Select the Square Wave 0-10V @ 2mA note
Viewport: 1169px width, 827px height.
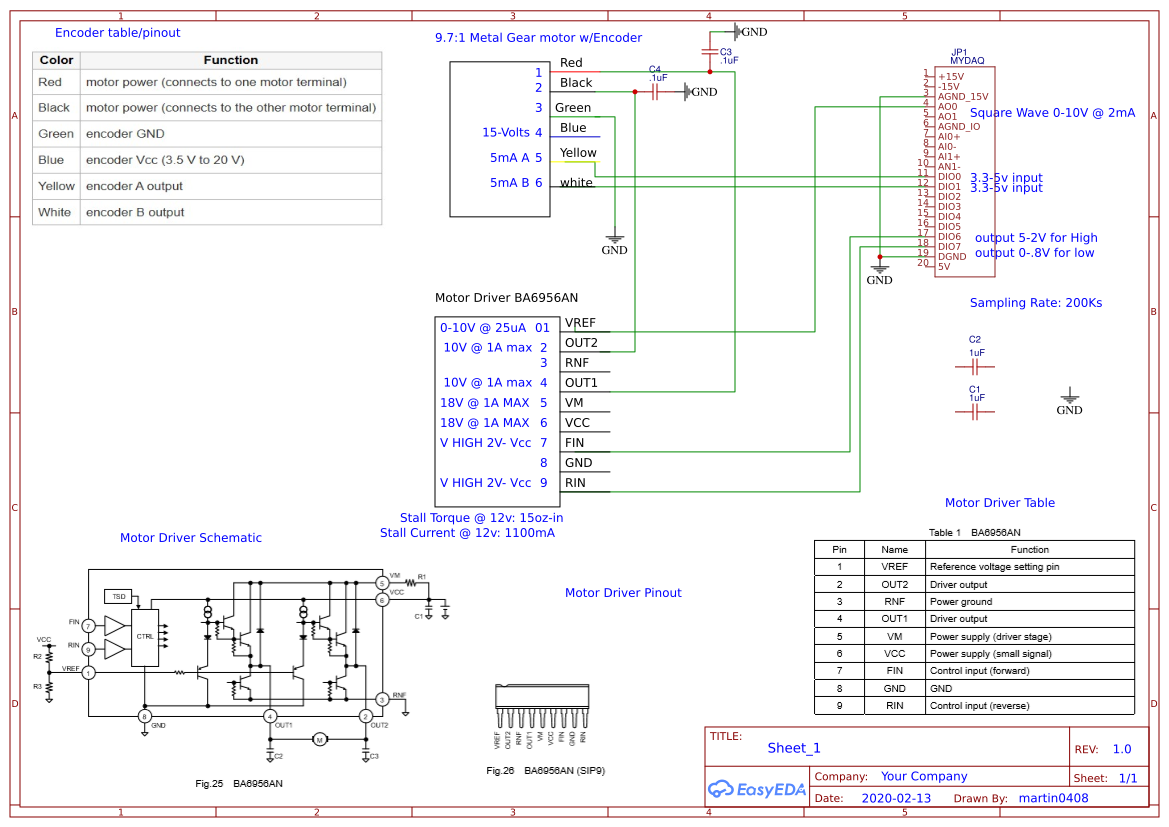point(1052,113)
